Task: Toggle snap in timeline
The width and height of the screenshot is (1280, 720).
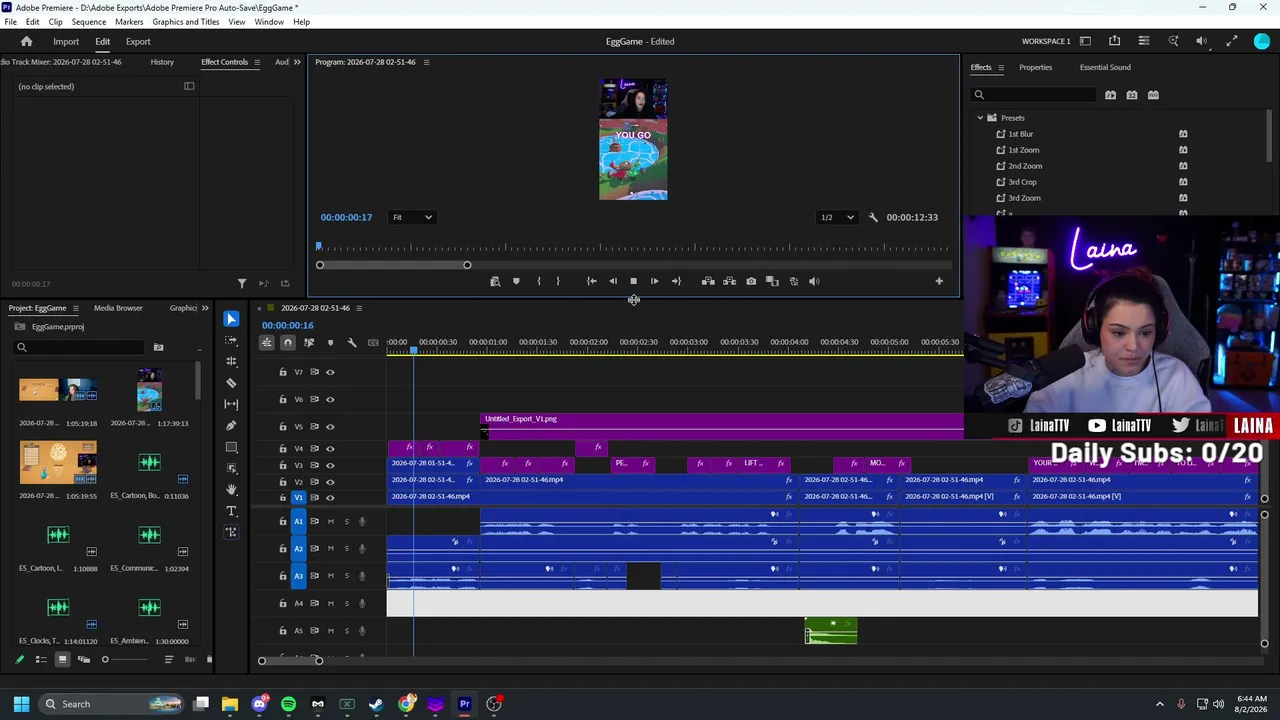Action: tap(287, 343)
